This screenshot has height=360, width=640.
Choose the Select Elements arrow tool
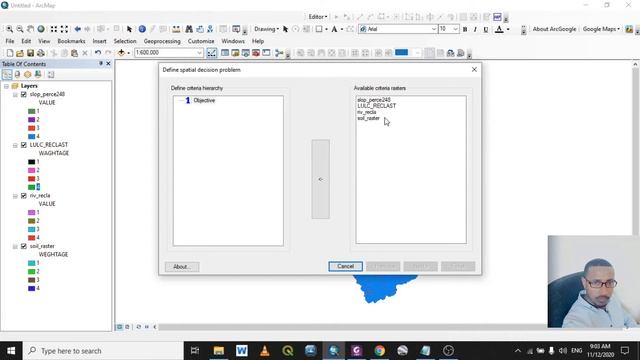click(129, 29)
